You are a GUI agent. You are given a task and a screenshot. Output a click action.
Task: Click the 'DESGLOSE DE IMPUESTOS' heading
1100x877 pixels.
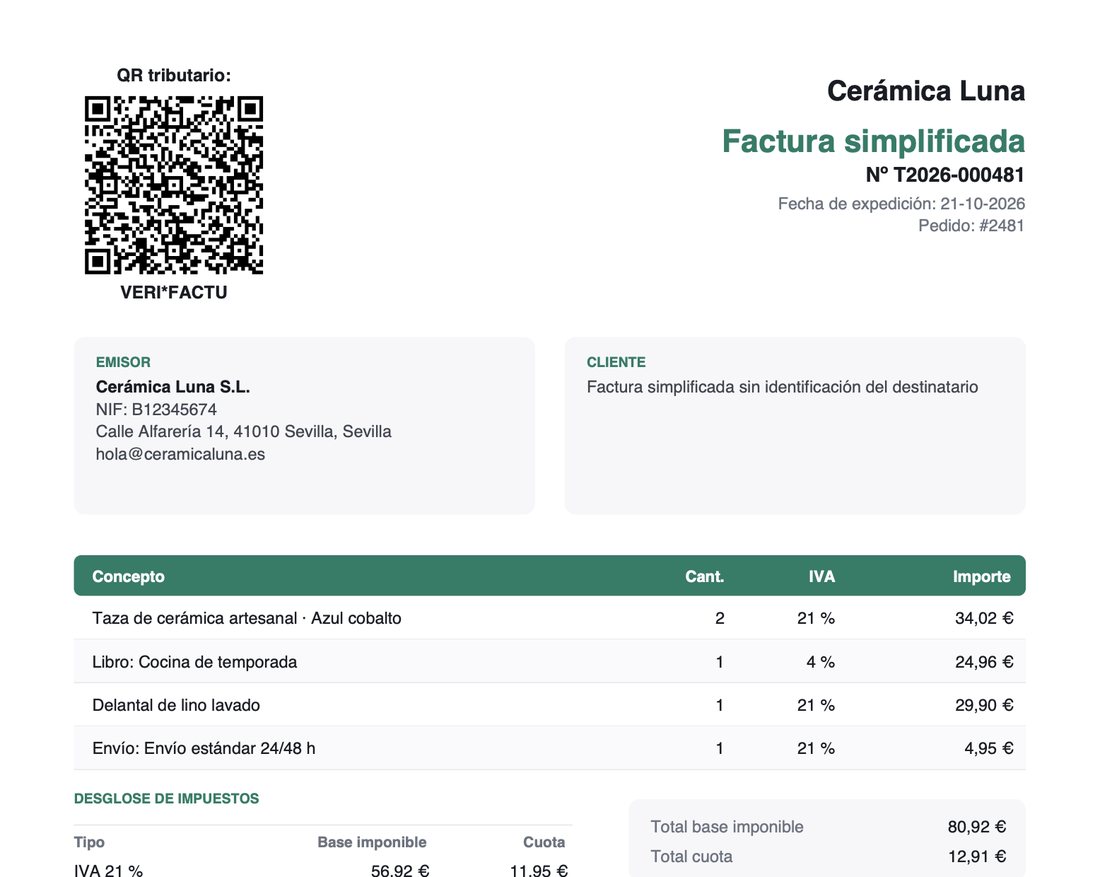click(x=166, y=798)
